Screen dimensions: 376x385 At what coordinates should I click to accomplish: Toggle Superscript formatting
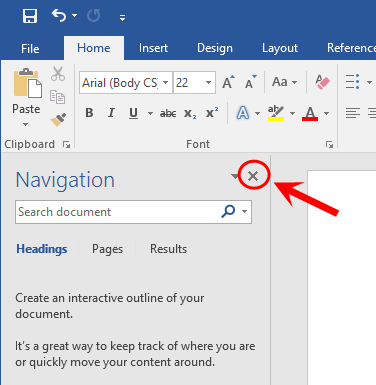(212, 113)
